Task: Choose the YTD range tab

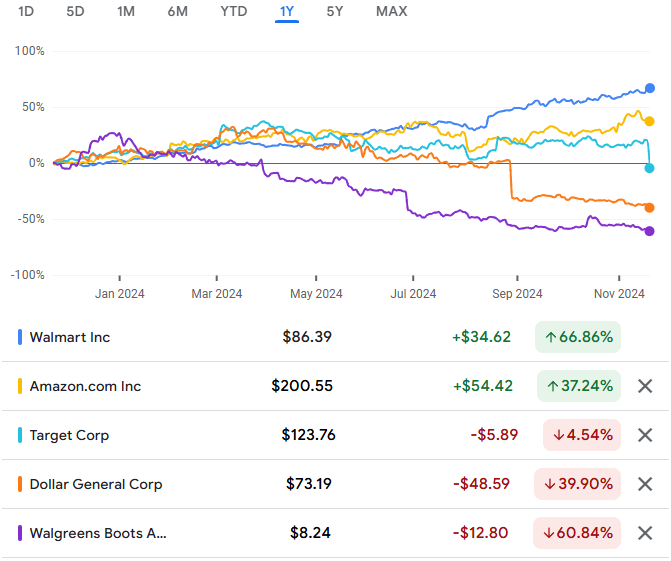Action: (x=234, y=11)
